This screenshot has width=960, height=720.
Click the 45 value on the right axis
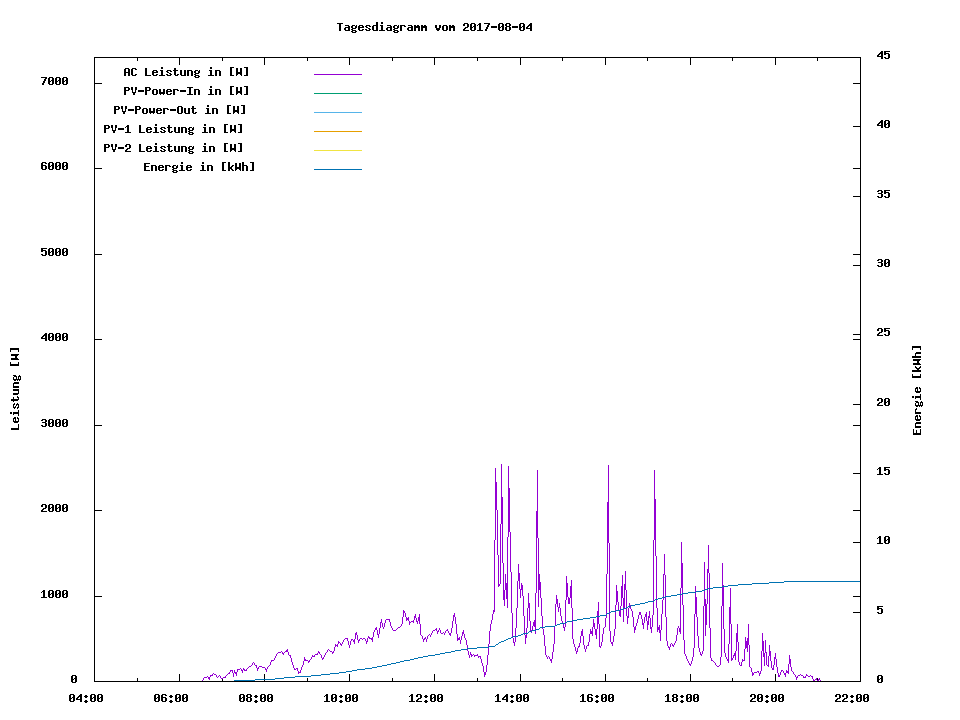click(x=883, y=55)
